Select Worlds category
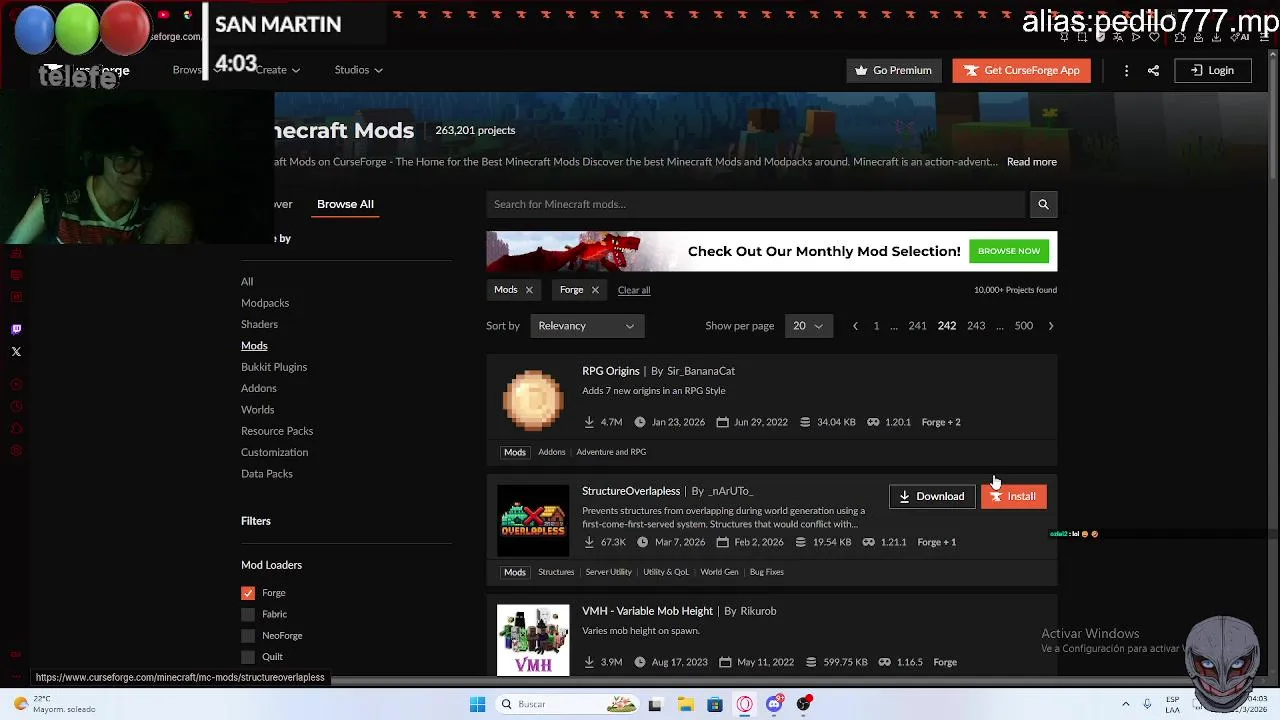 click(x=257, y=410)
